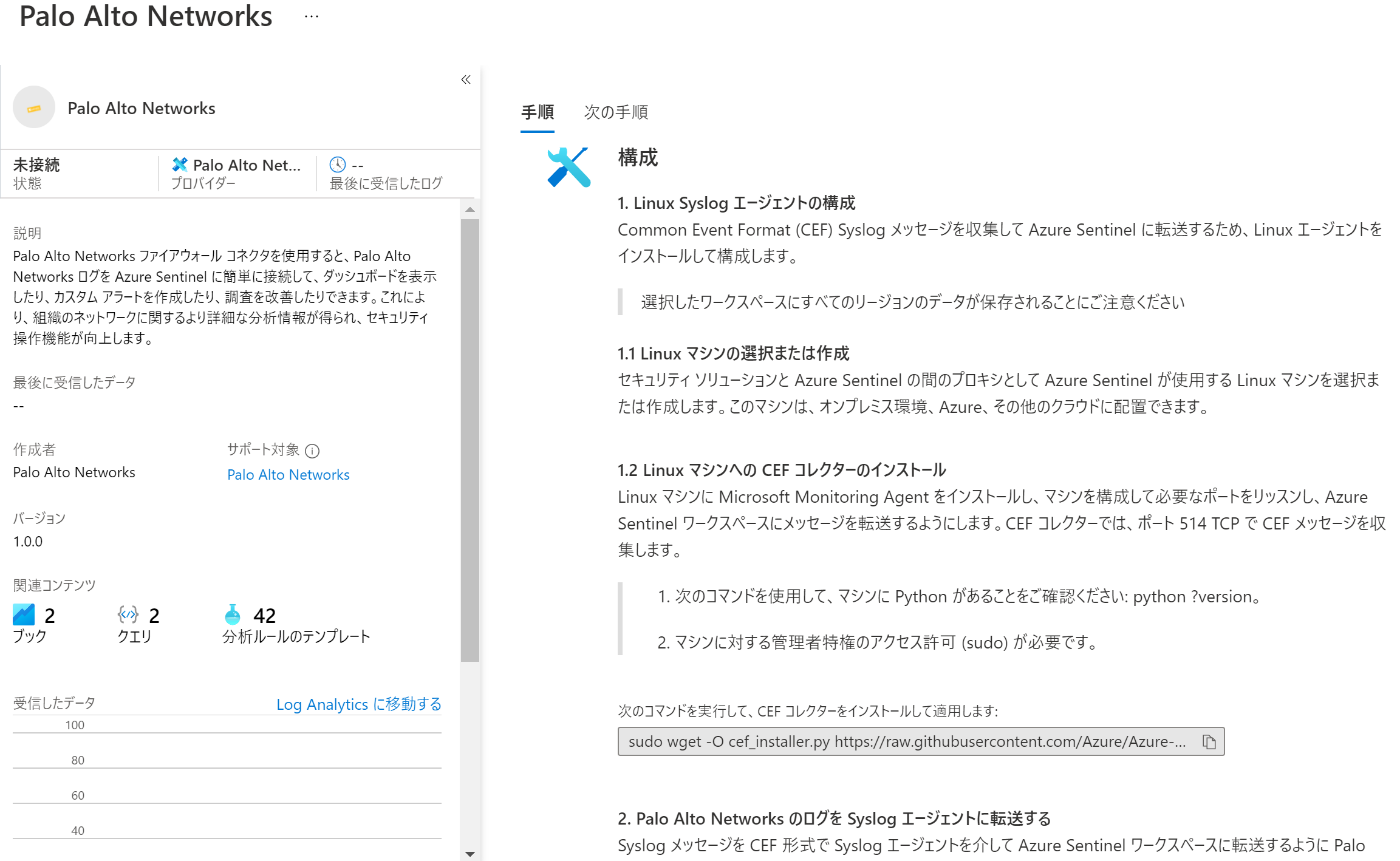The width and height of the screenshot is (1400, 861).
Task: Click the sudo wget command text field
Action: pos(921,742)
